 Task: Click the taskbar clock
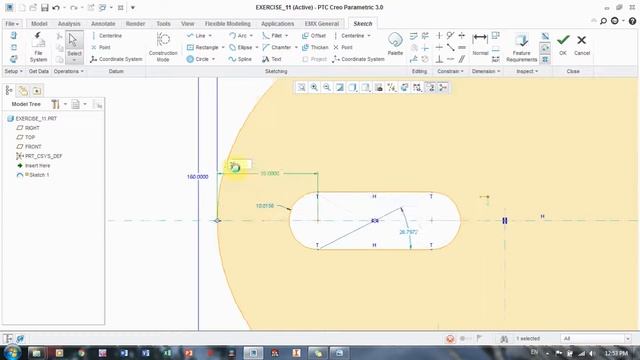tap(616, 353)
